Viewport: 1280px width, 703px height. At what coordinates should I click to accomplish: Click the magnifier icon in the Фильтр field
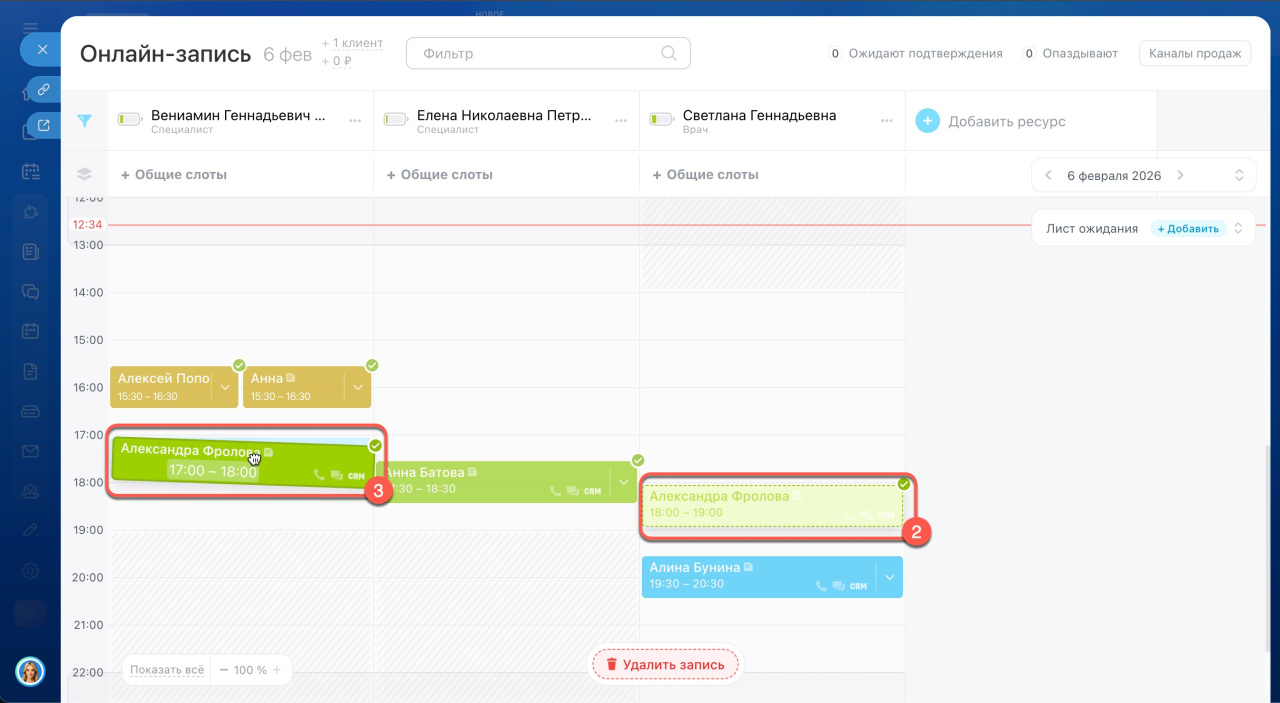coord(669,54)
